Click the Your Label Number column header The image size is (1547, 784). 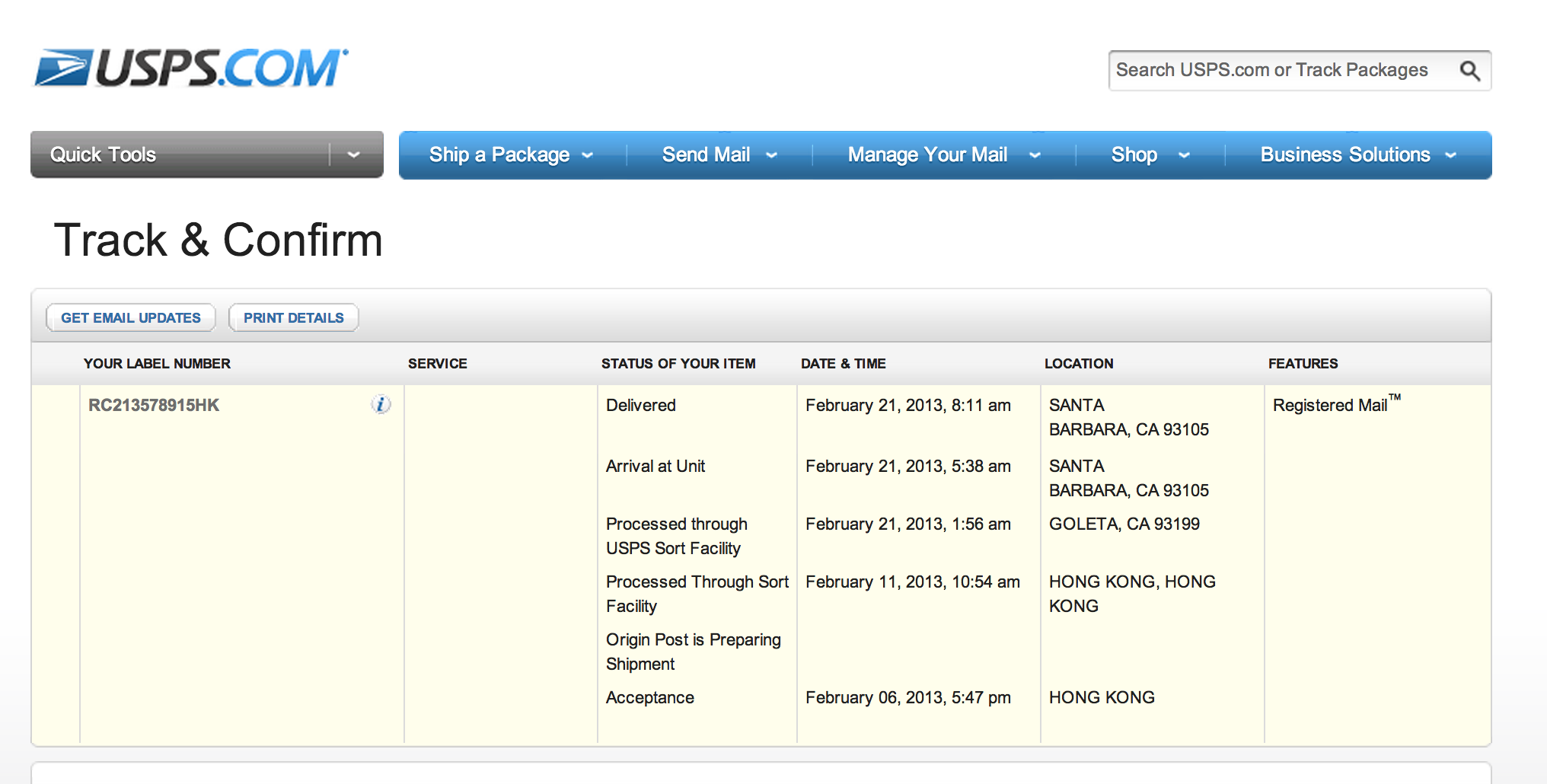(x=157, y=364)
